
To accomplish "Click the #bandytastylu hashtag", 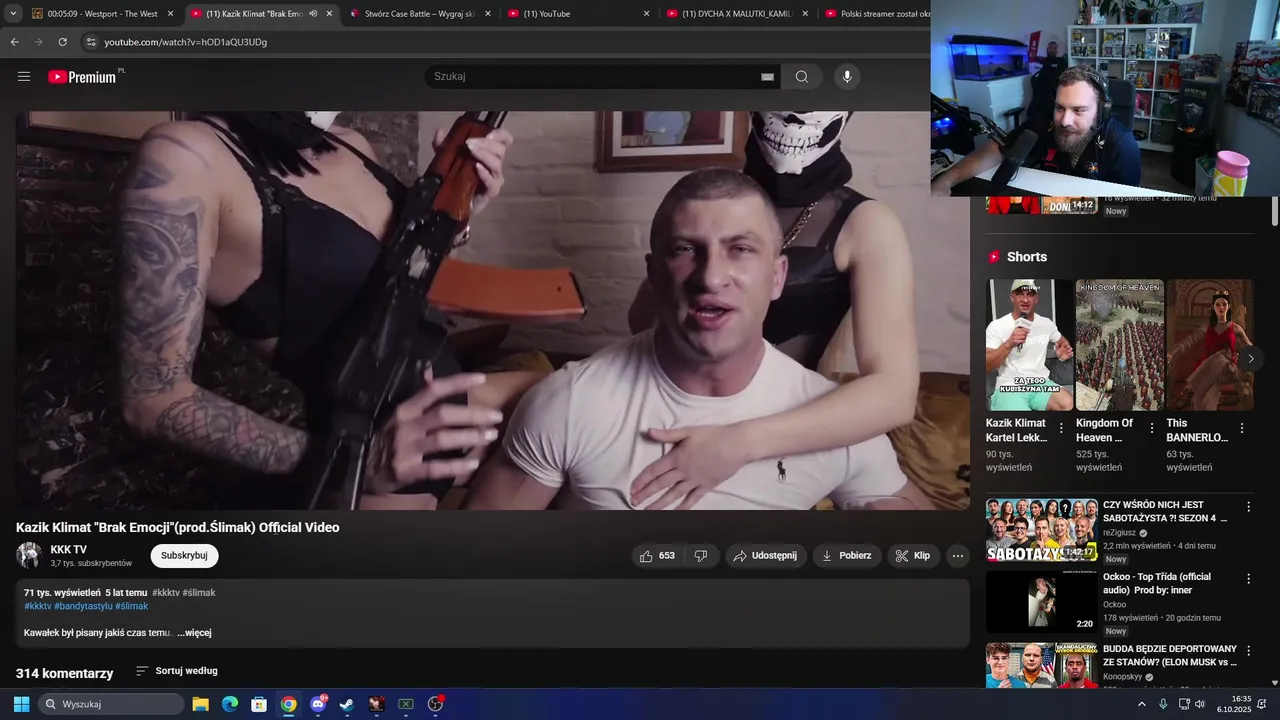I will [x=83, y=606].
